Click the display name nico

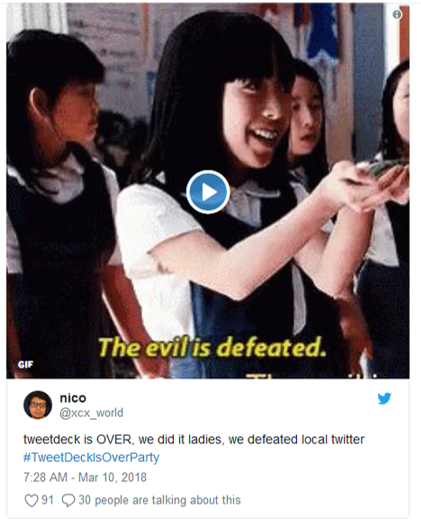(x=73, y=398)
